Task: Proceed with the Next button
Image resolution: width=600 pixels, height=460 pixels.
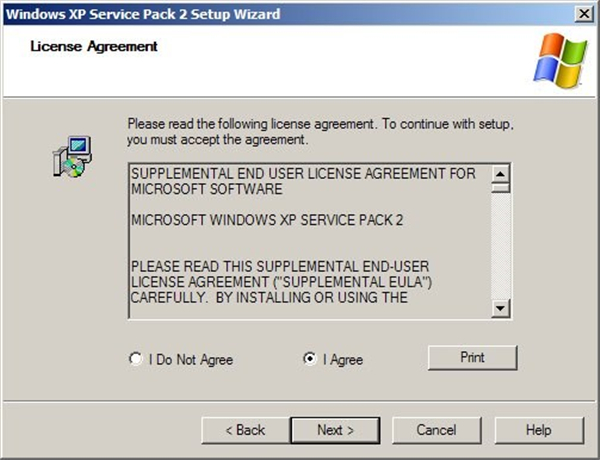Action: (x=336, y=430)
